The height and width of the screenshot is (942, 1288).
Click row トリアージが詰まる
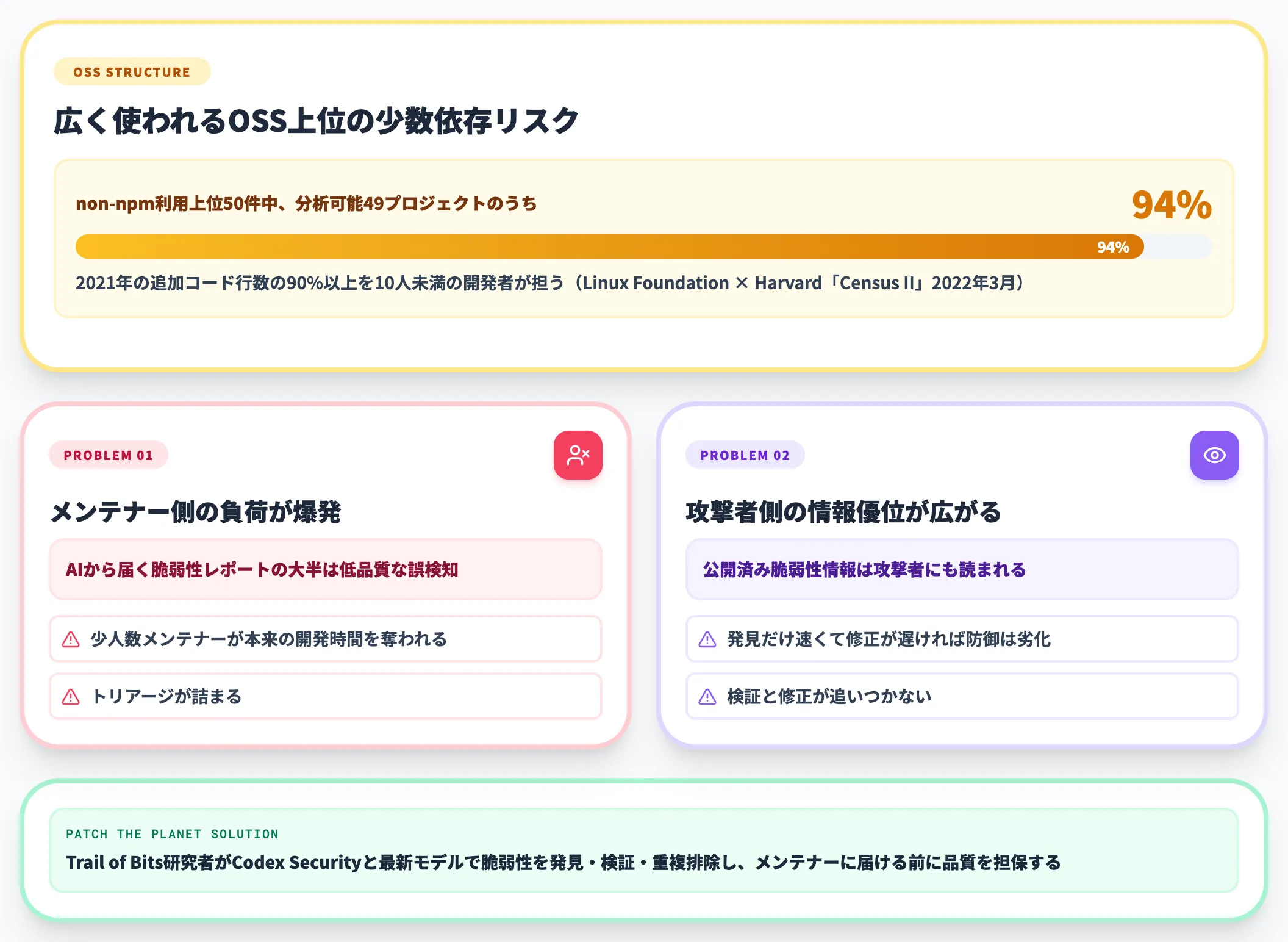[326, 697]
